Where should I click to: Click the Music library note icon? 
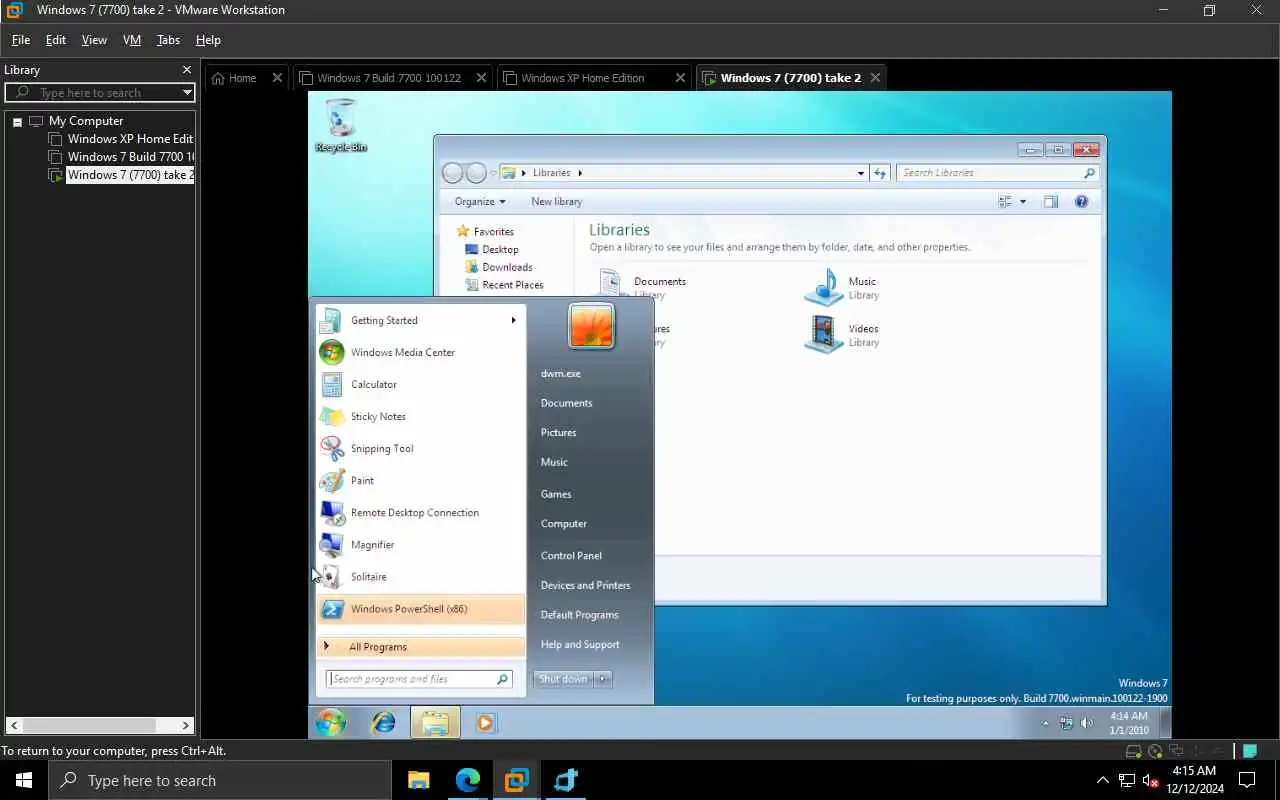pos(824,288)
